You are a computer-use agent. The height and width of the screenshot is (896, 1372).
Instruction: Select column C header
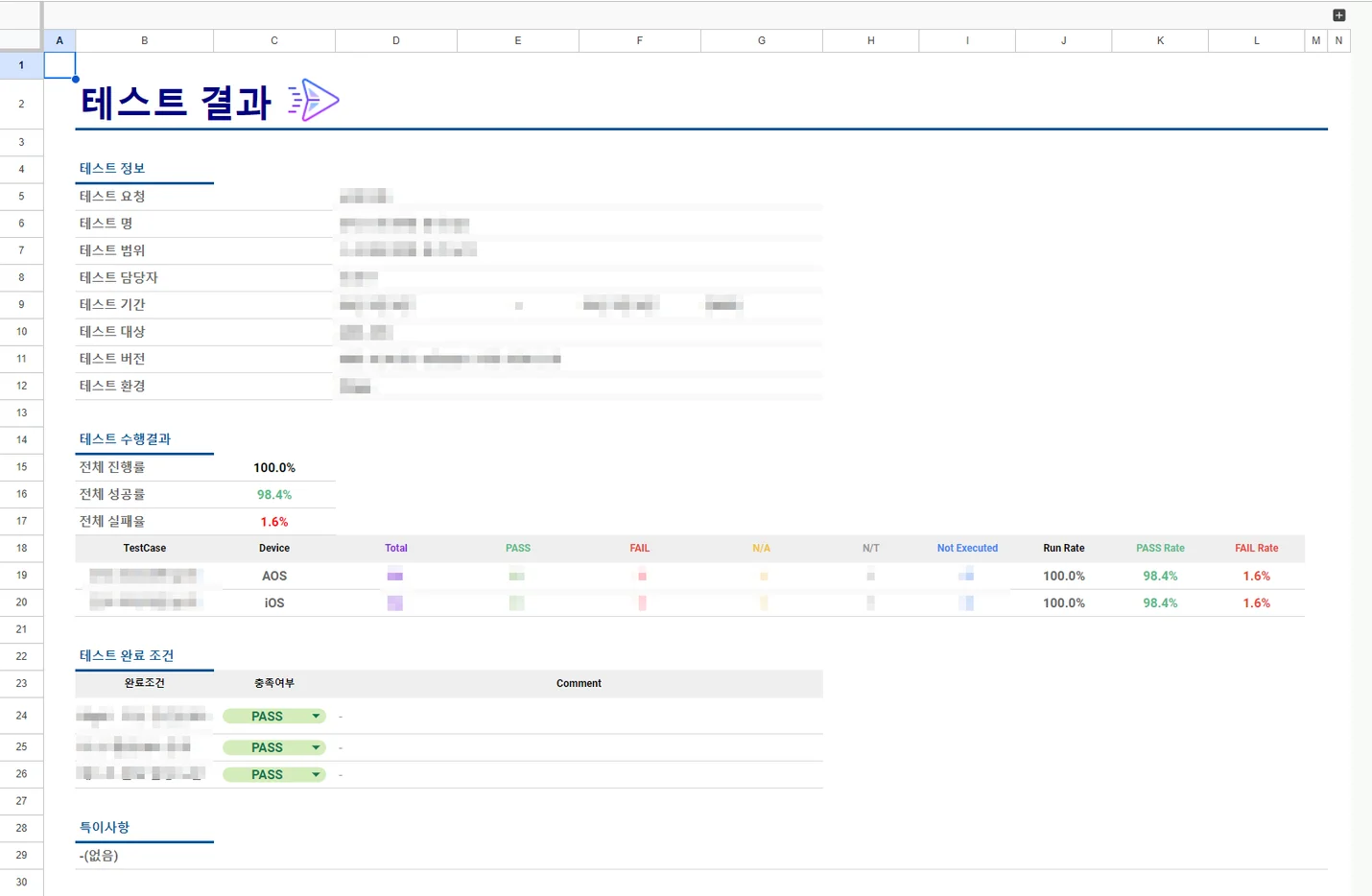(x=274, y=40)
